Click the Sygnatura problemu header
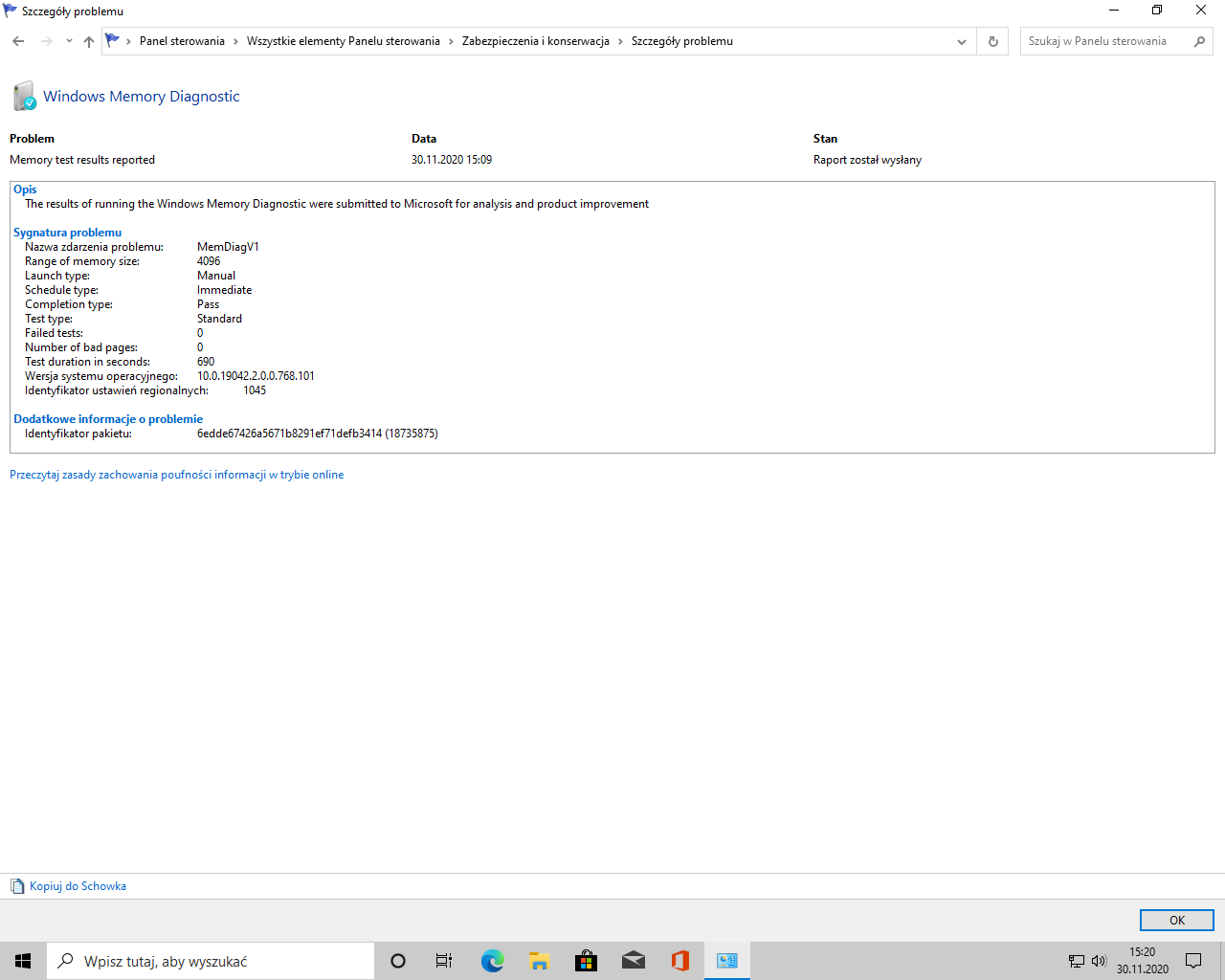This screenshot has height=980, width=1225. tap(68, 233)
